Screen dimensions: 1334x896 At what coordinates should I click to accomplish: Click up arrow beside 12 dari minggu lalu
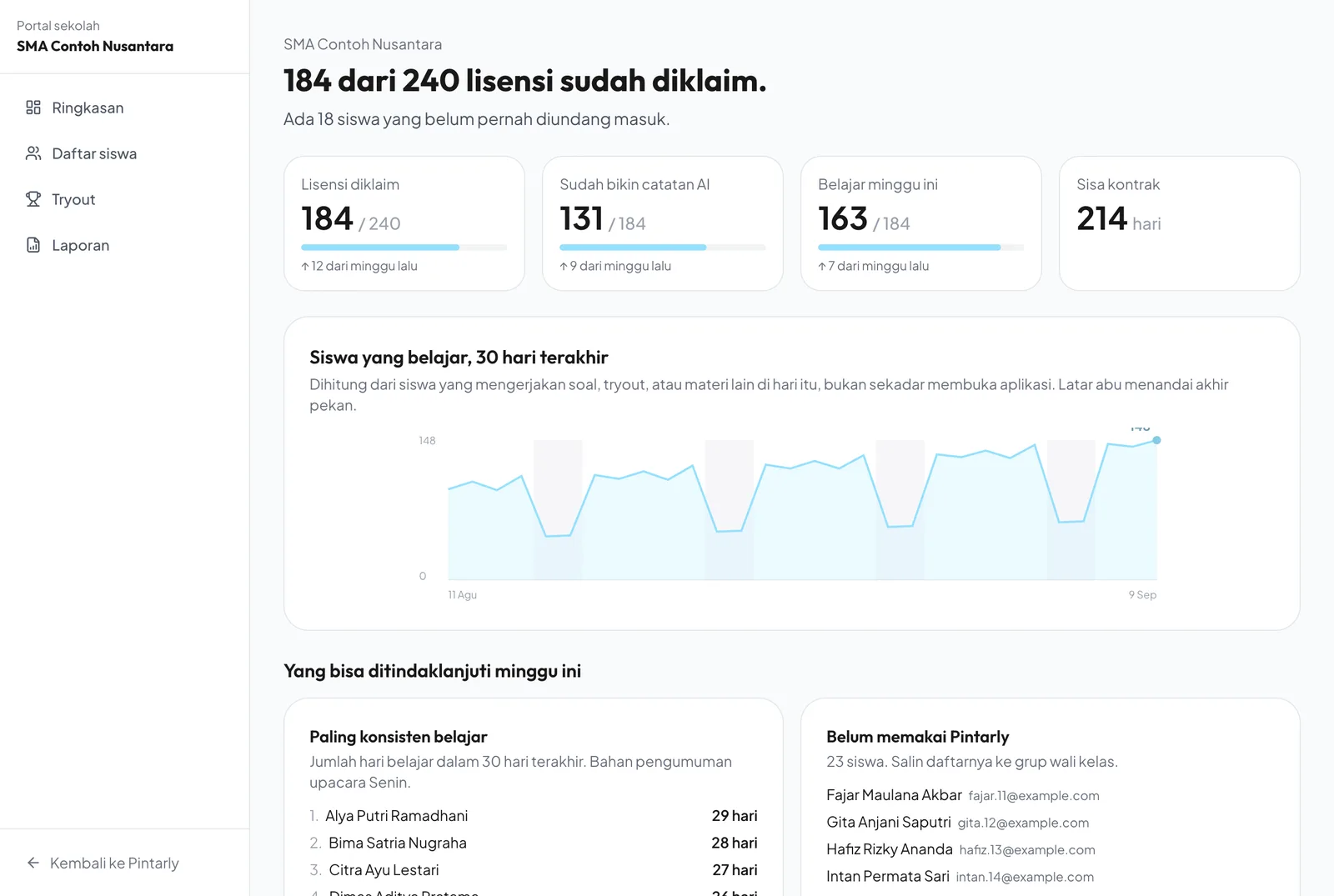305,266
